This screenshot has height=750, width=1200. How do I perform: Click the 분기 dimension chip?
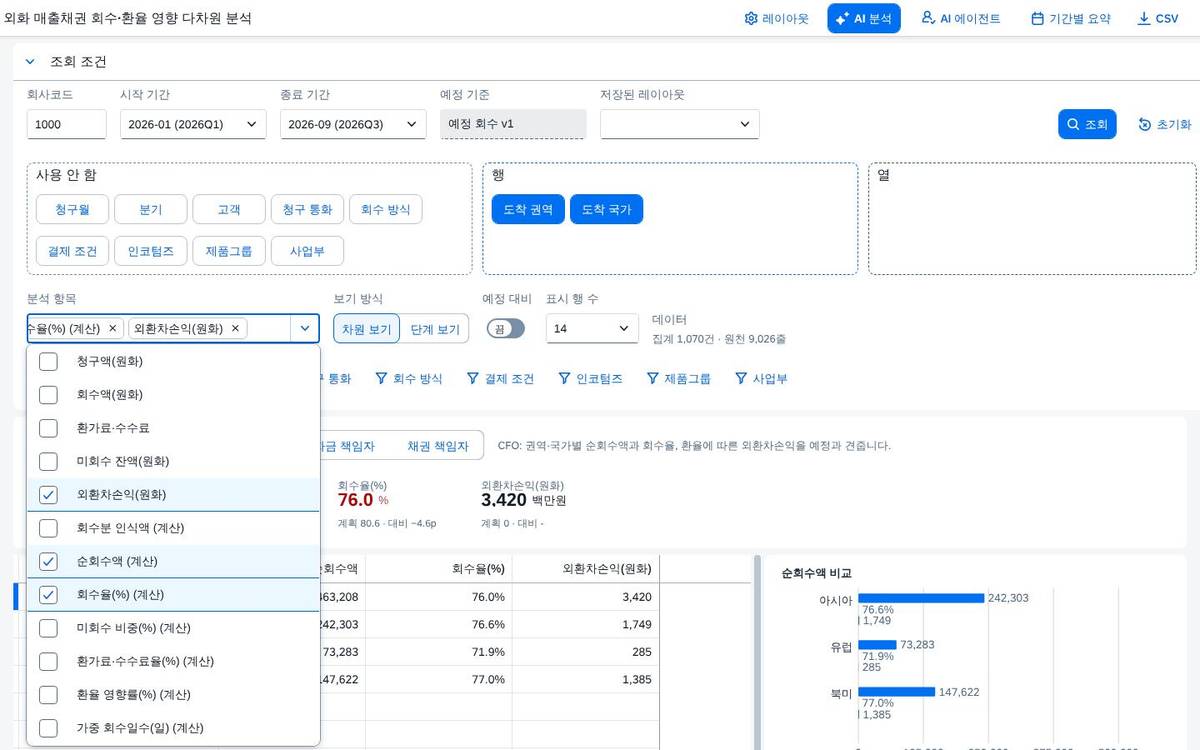click(x=151, y=210)
